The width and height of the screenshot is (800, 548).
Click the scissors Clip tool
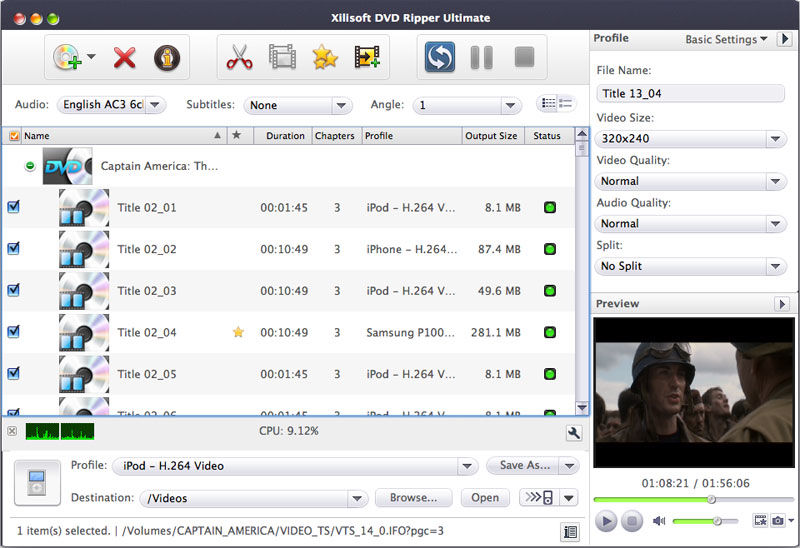[x=239, y=57]
